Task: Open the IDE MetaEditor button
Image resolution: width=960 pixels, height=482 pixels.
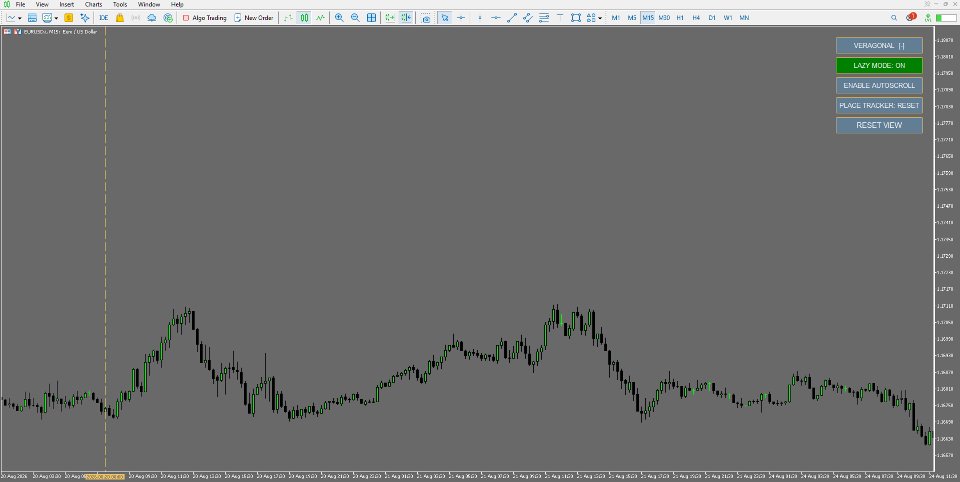Action: tap(103, 18)
